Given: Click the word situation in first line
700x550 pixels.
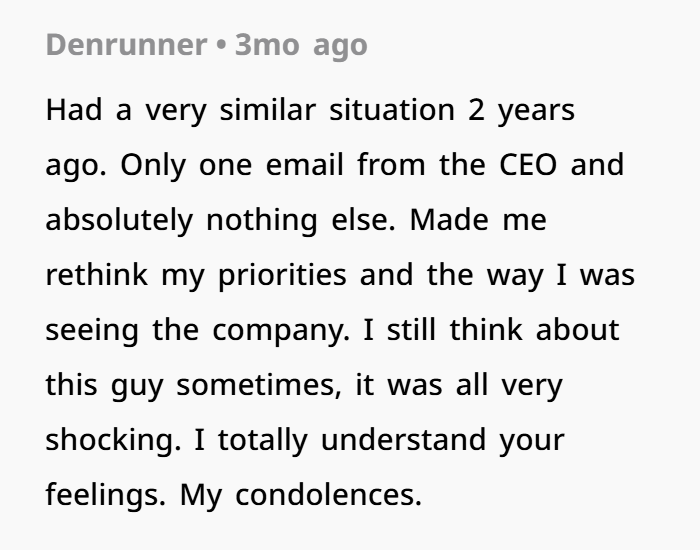Looking at the screenshot, I should tap(392, 110).
